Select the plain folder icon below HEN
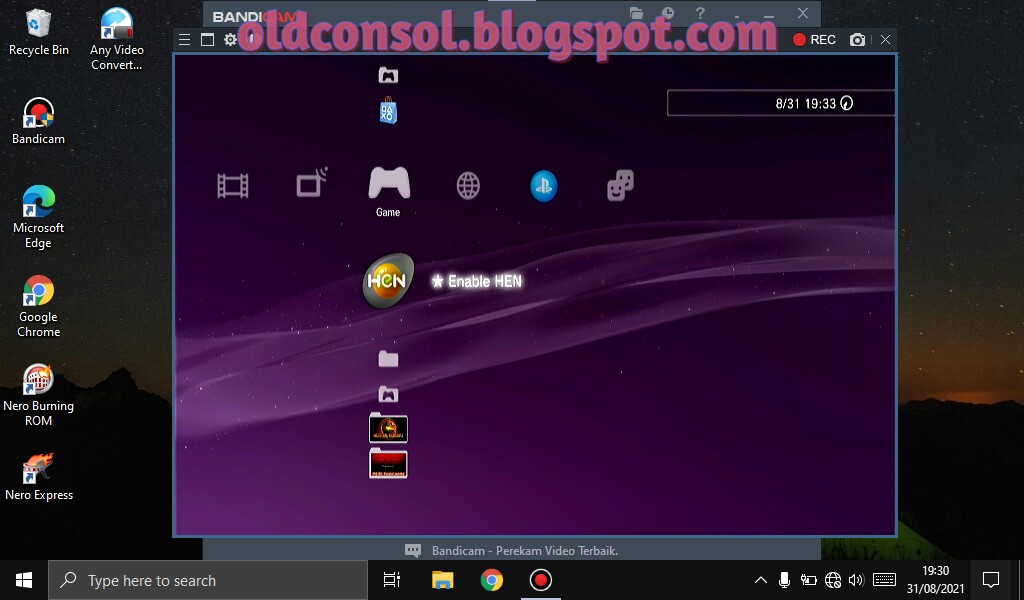The image size is (1024, 600). (x=388, y=358)
